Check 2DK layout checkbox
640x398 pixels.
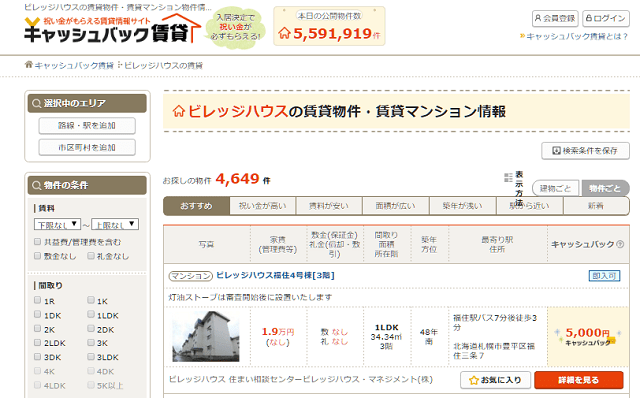91,329
